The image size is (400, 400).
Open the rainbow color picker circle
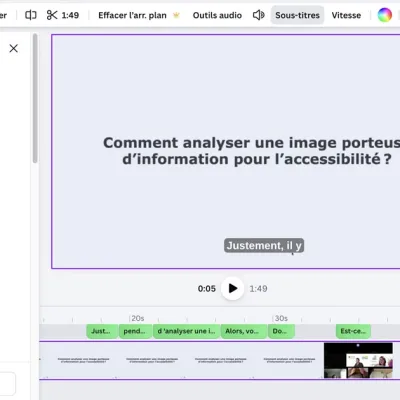[x=384, y=15]
